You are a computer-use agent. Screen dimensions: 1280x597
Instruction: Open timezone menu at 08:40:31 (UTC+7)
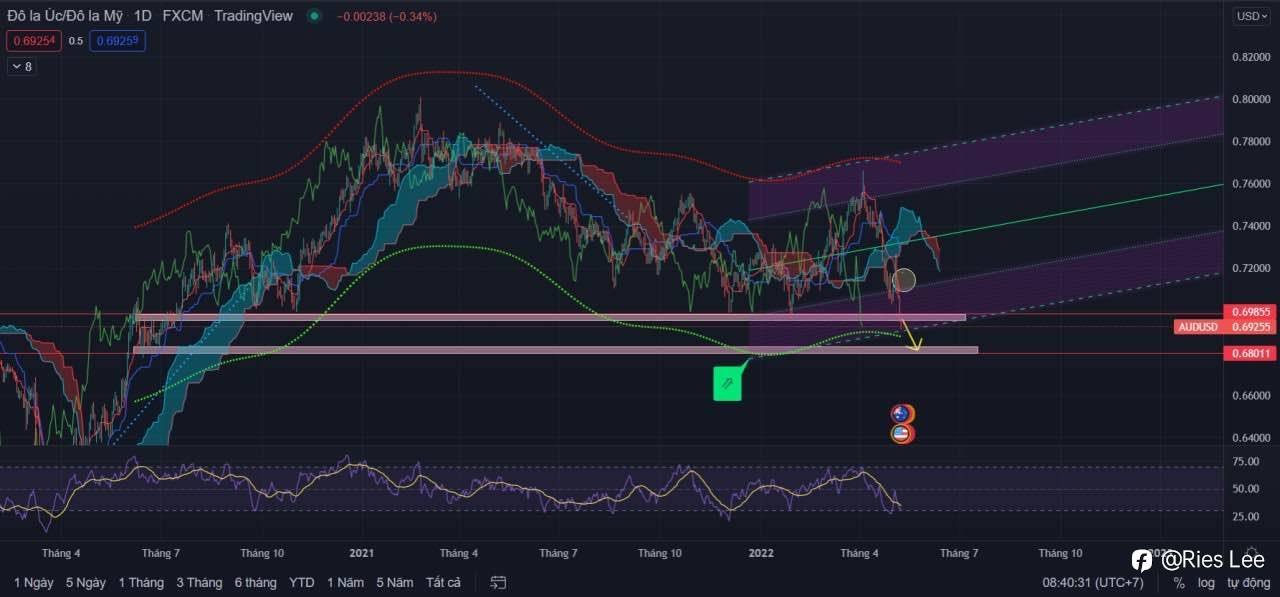coord(1092,582)
